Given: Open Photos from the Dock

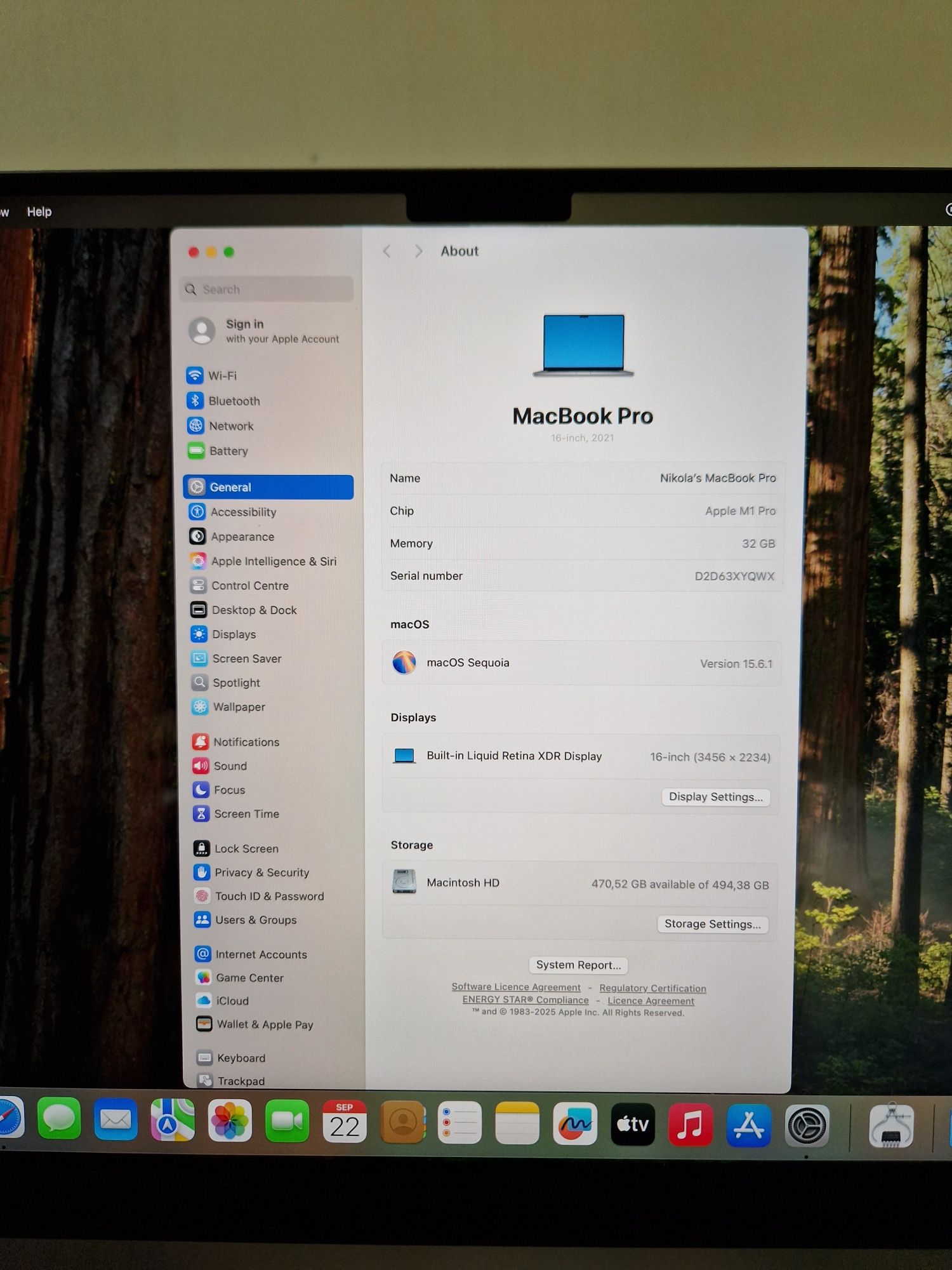Looking at the screenshot, I should (x=230, y=1121).
